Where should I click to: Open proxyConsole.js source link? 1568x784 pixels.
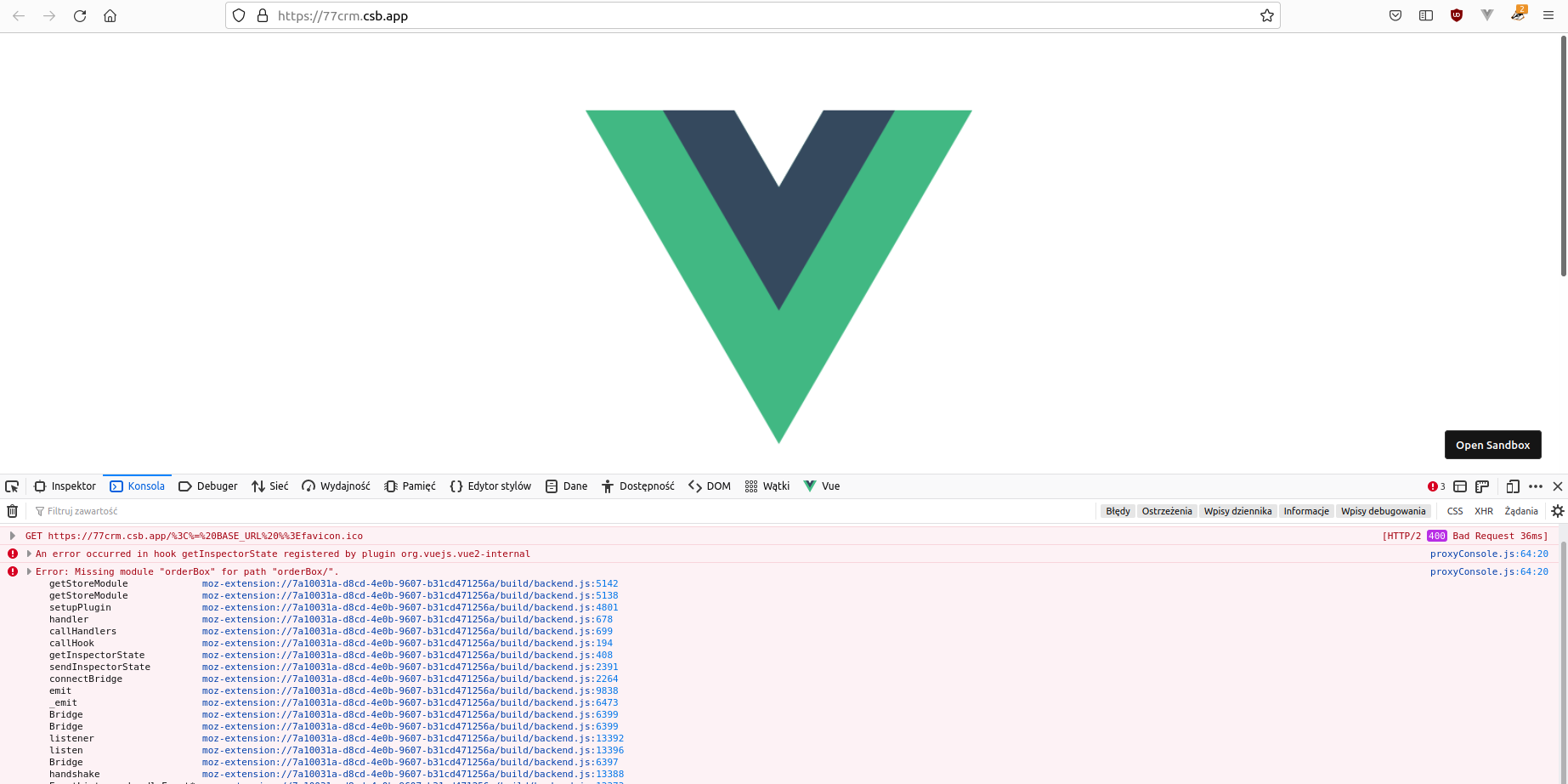pos(1489,554)
